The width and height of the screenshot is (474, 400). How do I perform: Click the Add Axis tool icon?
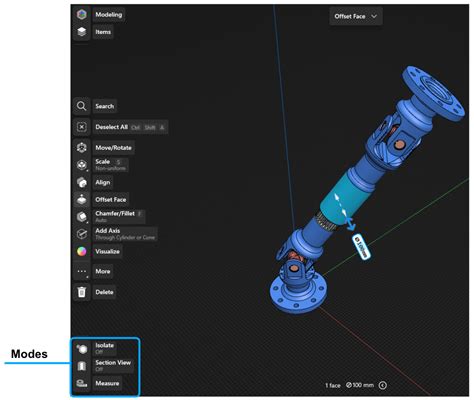coord(82,234)
